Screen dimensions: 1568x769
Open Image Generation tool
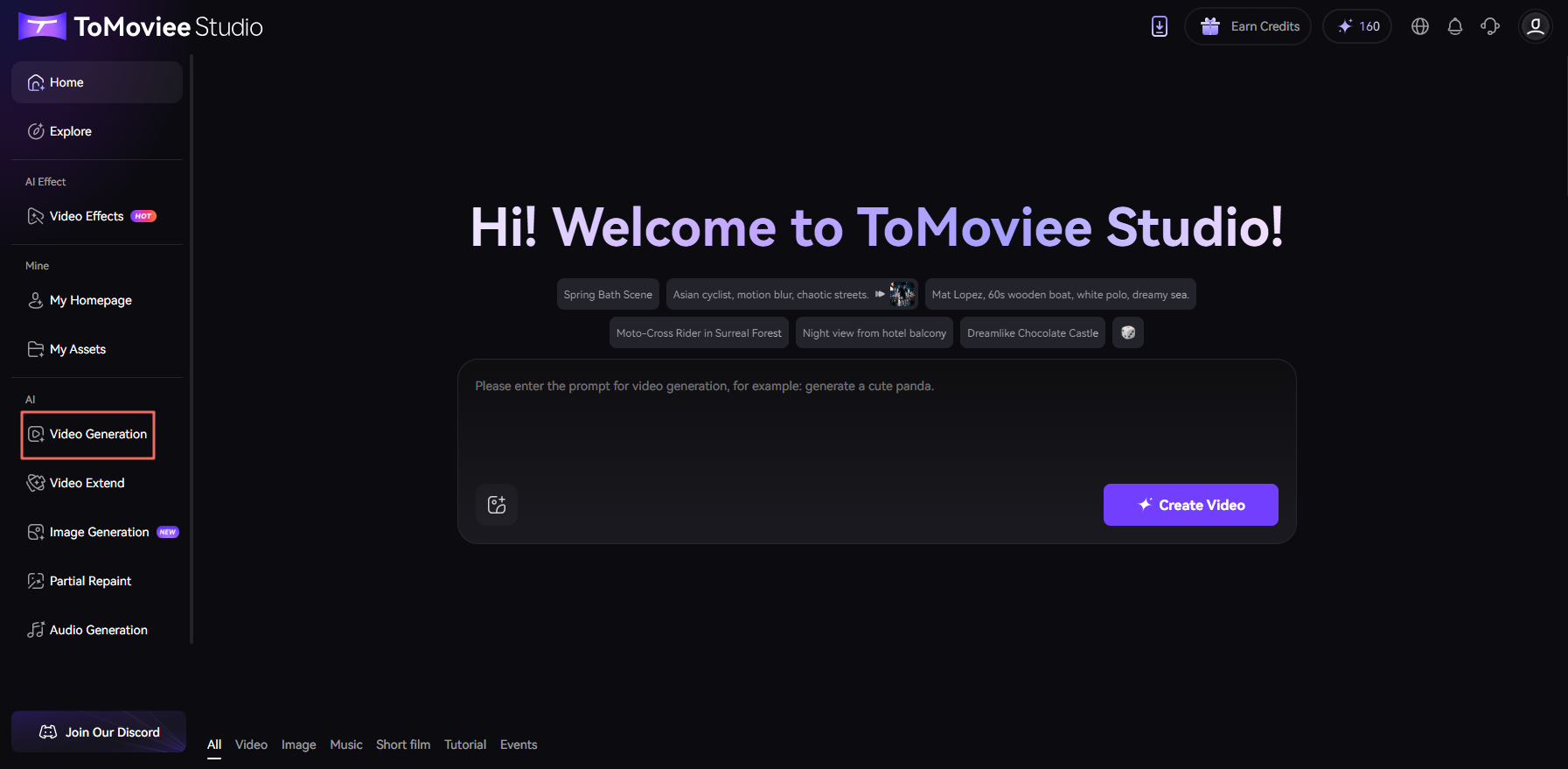coord(97,532)
